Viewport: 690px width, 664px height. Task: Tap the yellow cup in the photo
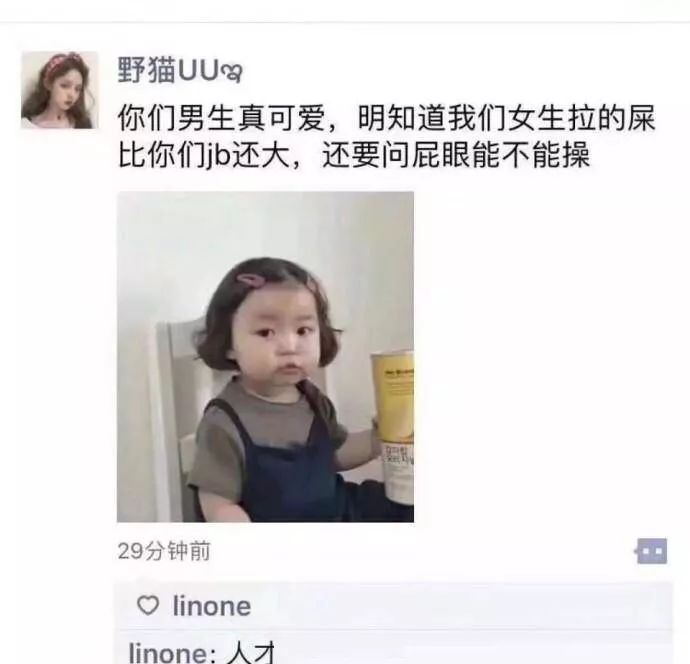click(x=393, y=426)
